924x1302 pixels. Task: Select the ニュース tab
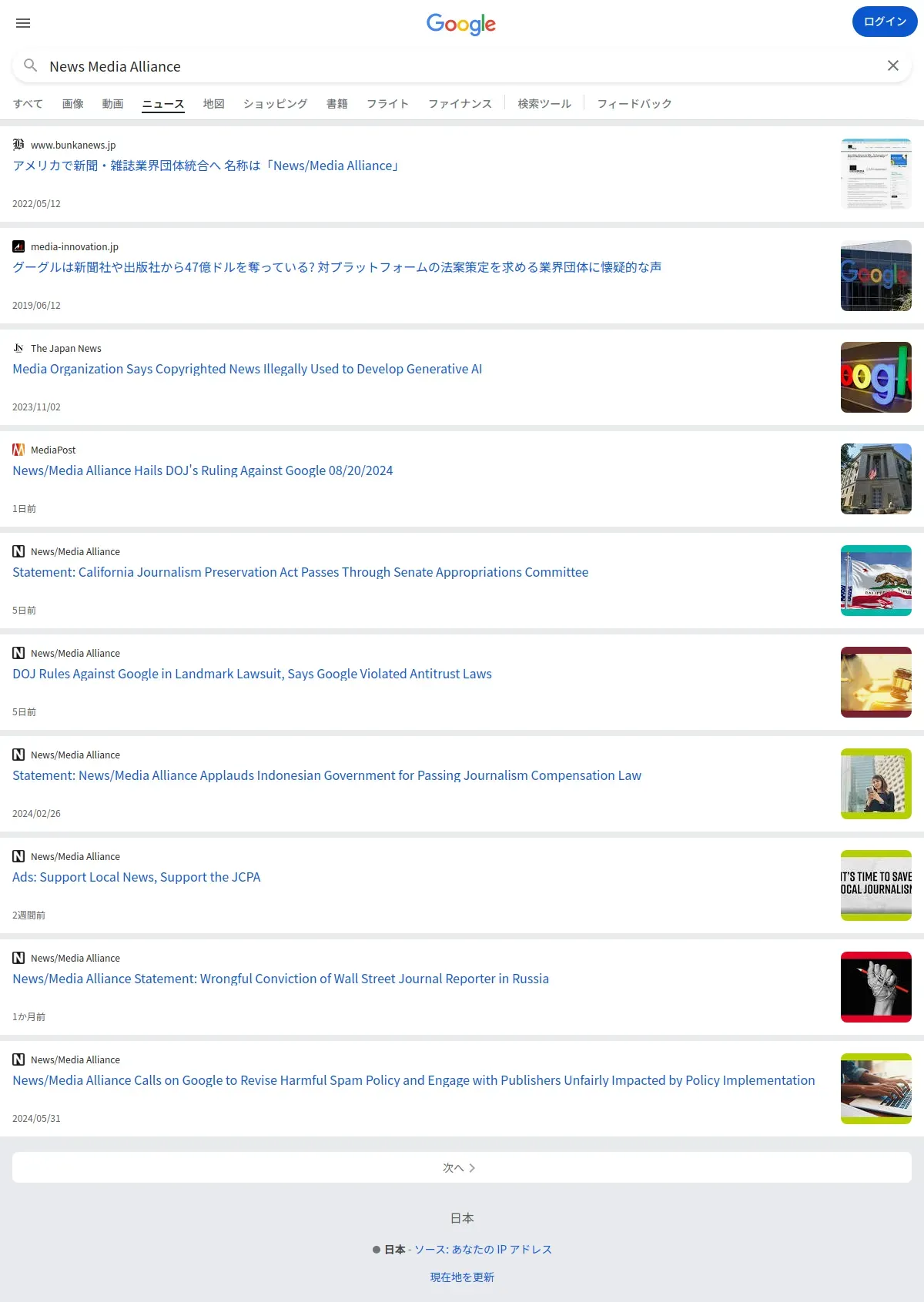(x=163, y=104)
